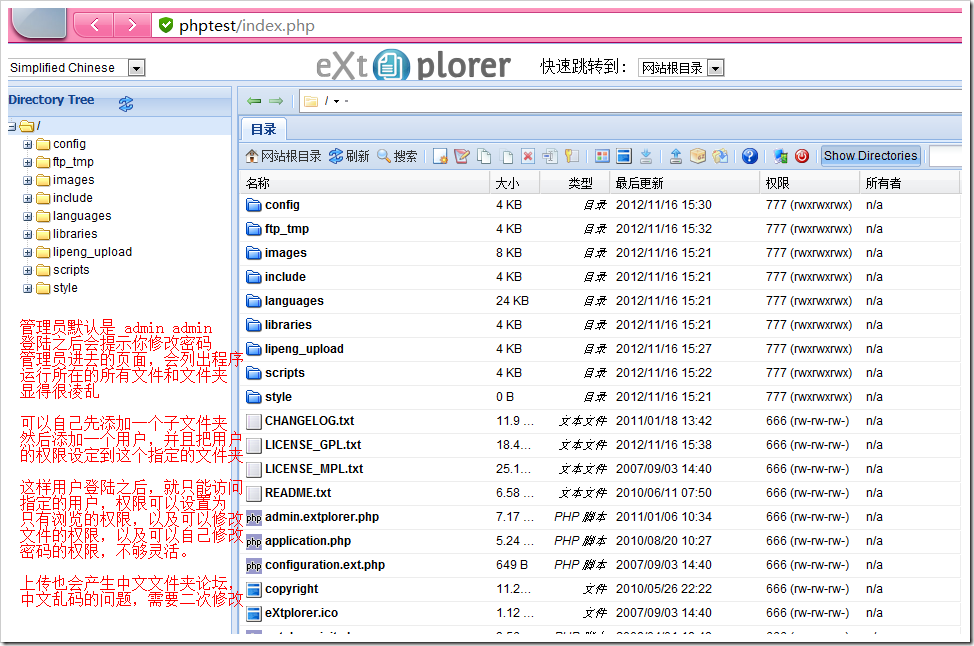Viewport: 974px width, 646px height.
Task: Click the home site root toolbar button
Action: [283, 156]
